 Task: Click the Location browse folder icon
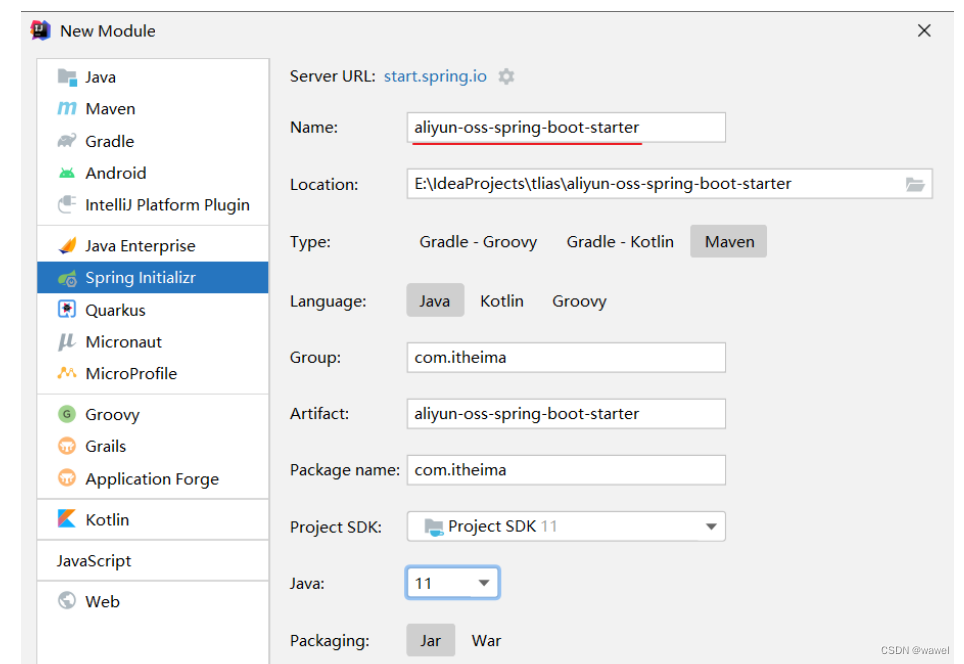coord(914,184)
